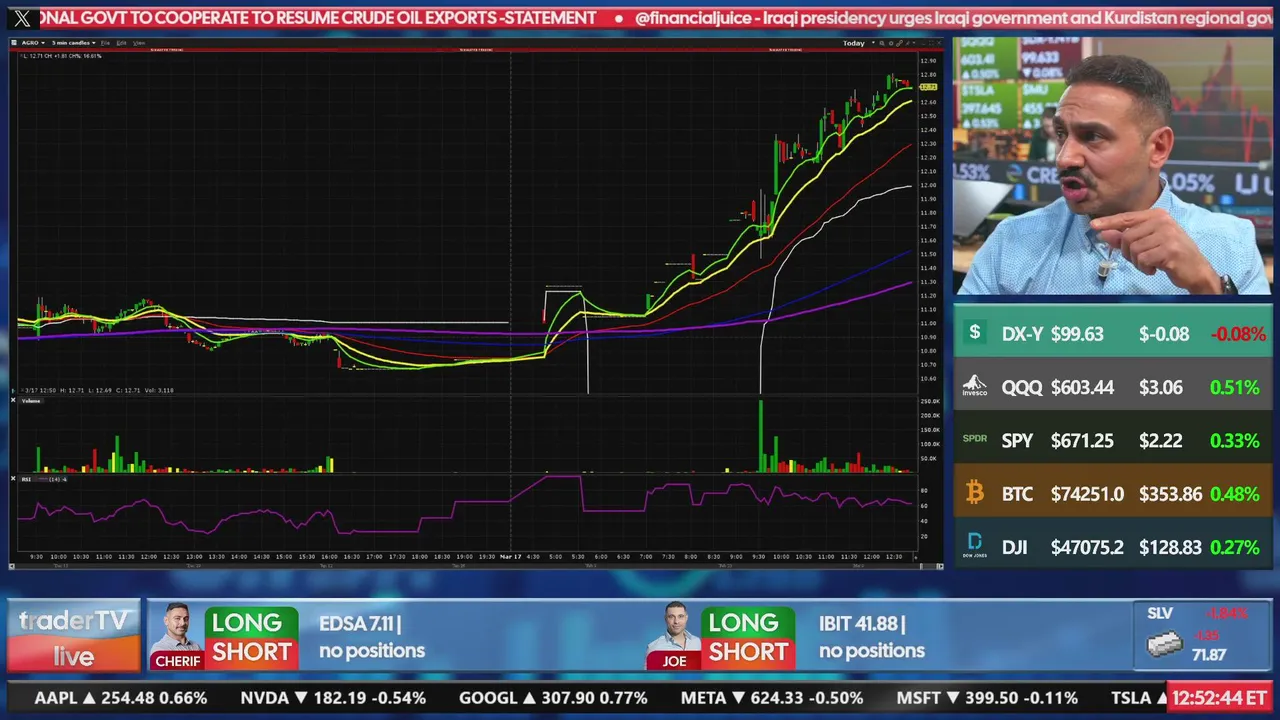
Task: Click the 0.48% change for BTC
Action: (1235, 494)
